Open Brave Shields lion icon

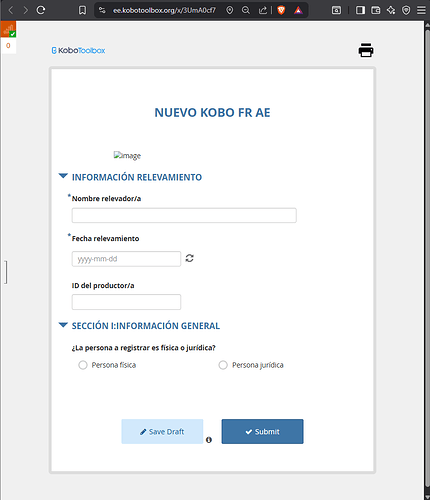(x=281, y=10)
